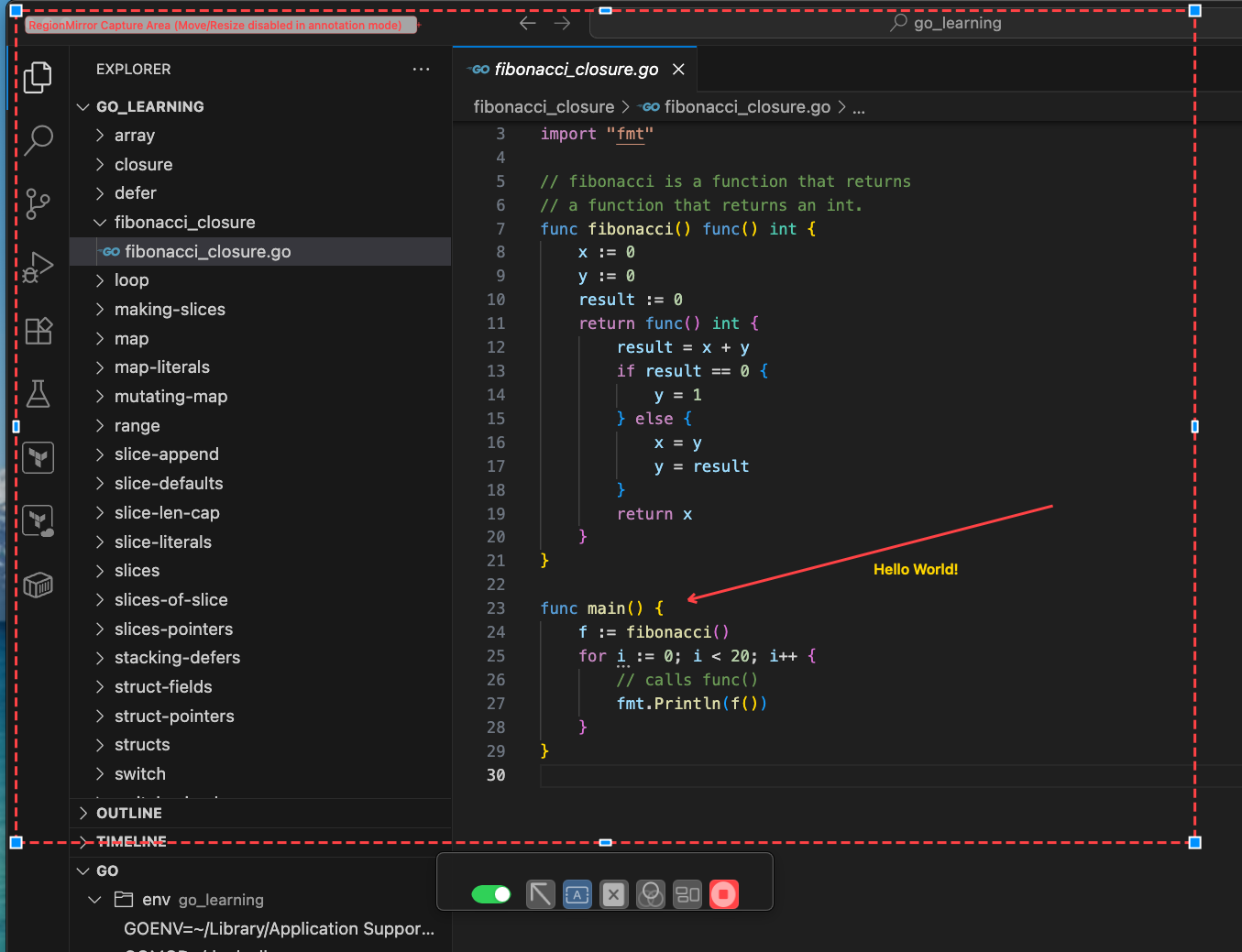Select the fibonacci_closure.go editor tab
Screen dimensions: 1242x952
tap(576, 70)
